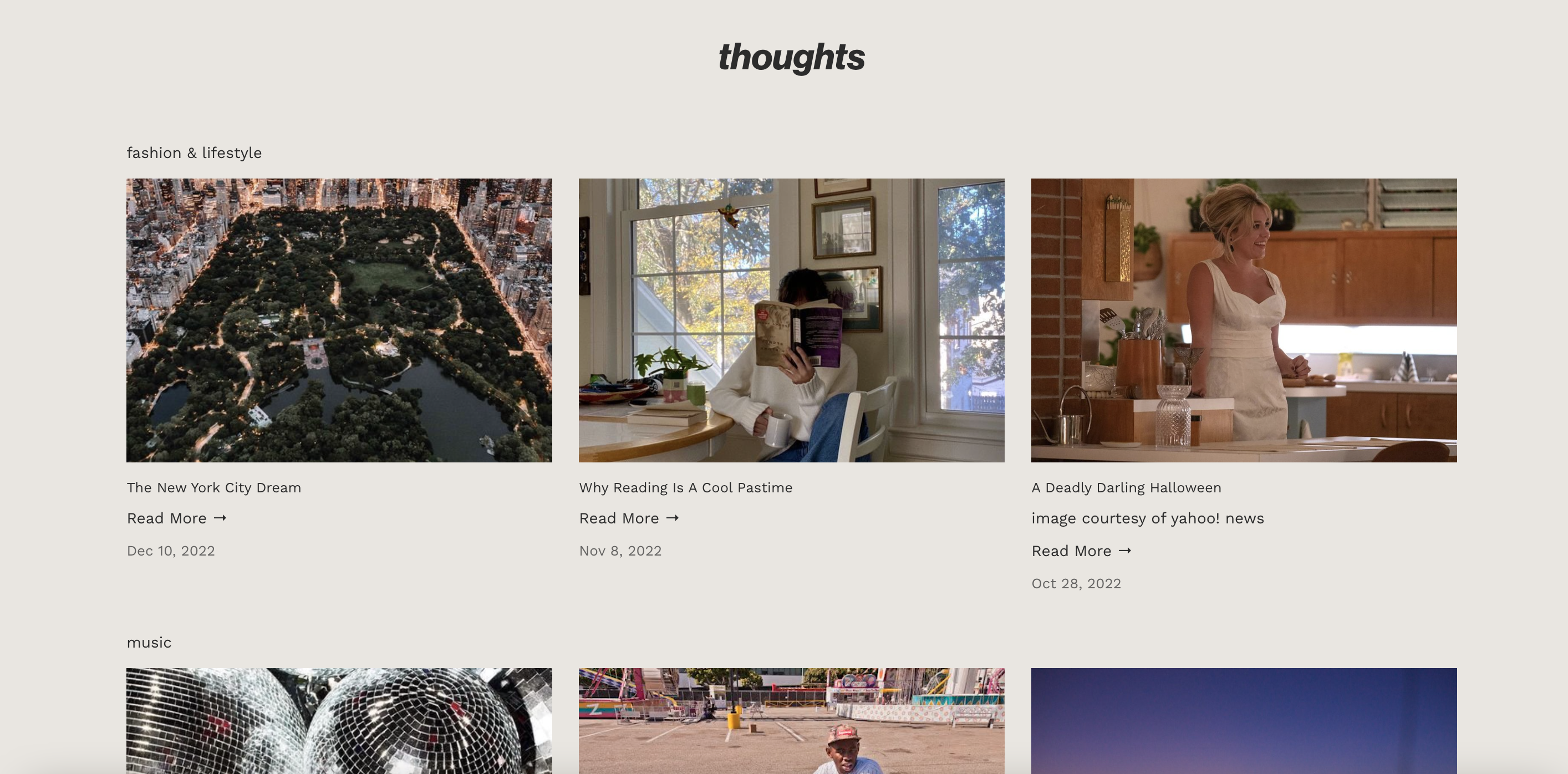
Task: Open the person reading book photo
Action: pos(791,320)
